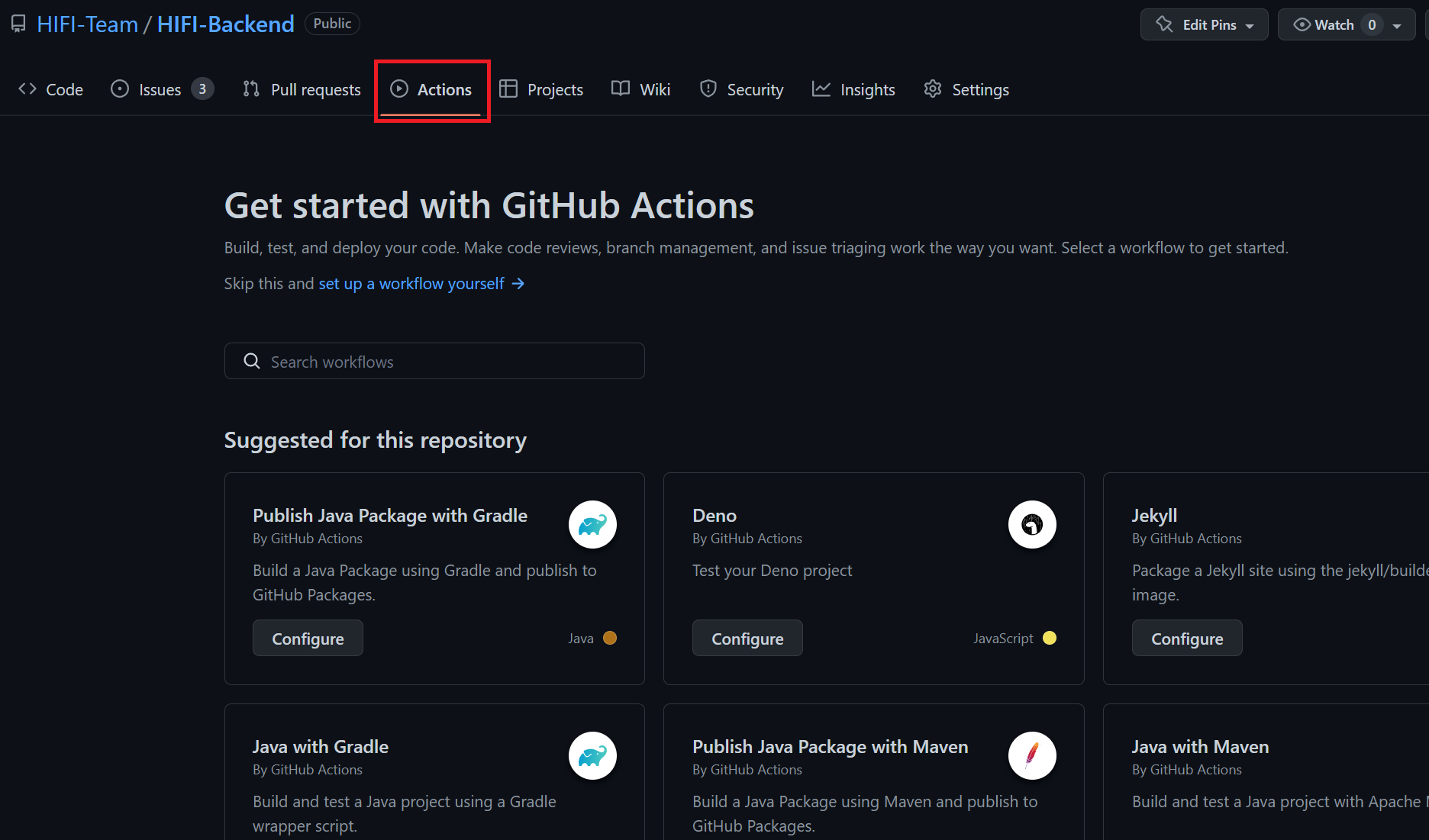Click the arrow after workflow yourself link
The width and height of the screenshot is (1429, 840).
click(518, 284)
